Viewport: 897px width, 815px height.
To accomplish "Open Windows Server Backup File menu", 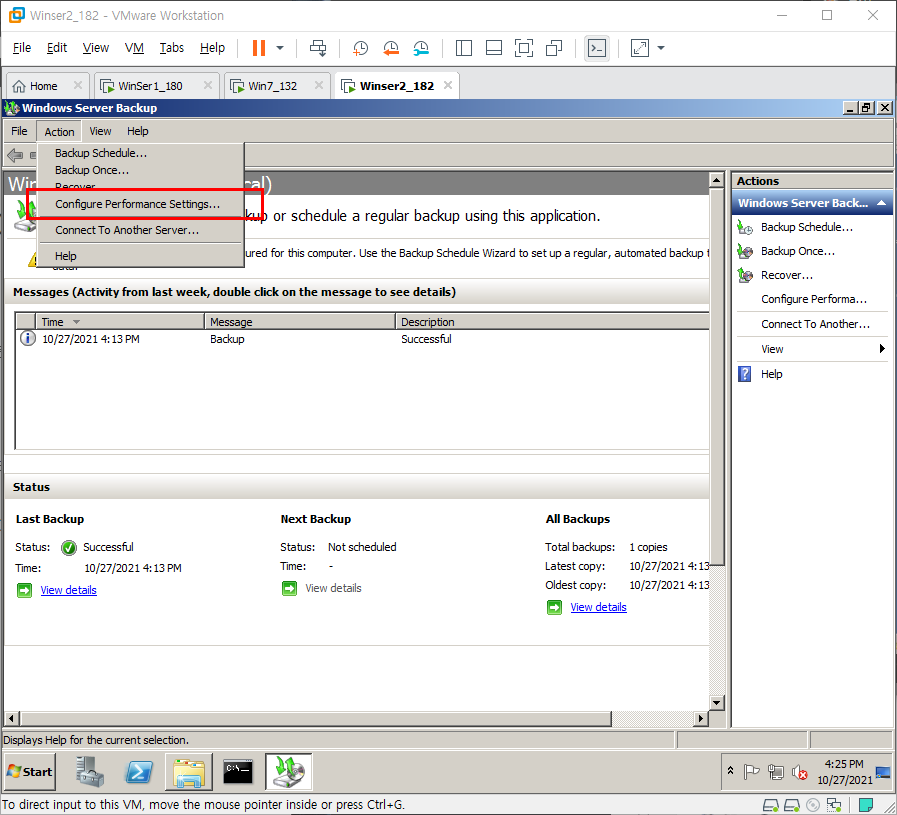I will [19, 131].
